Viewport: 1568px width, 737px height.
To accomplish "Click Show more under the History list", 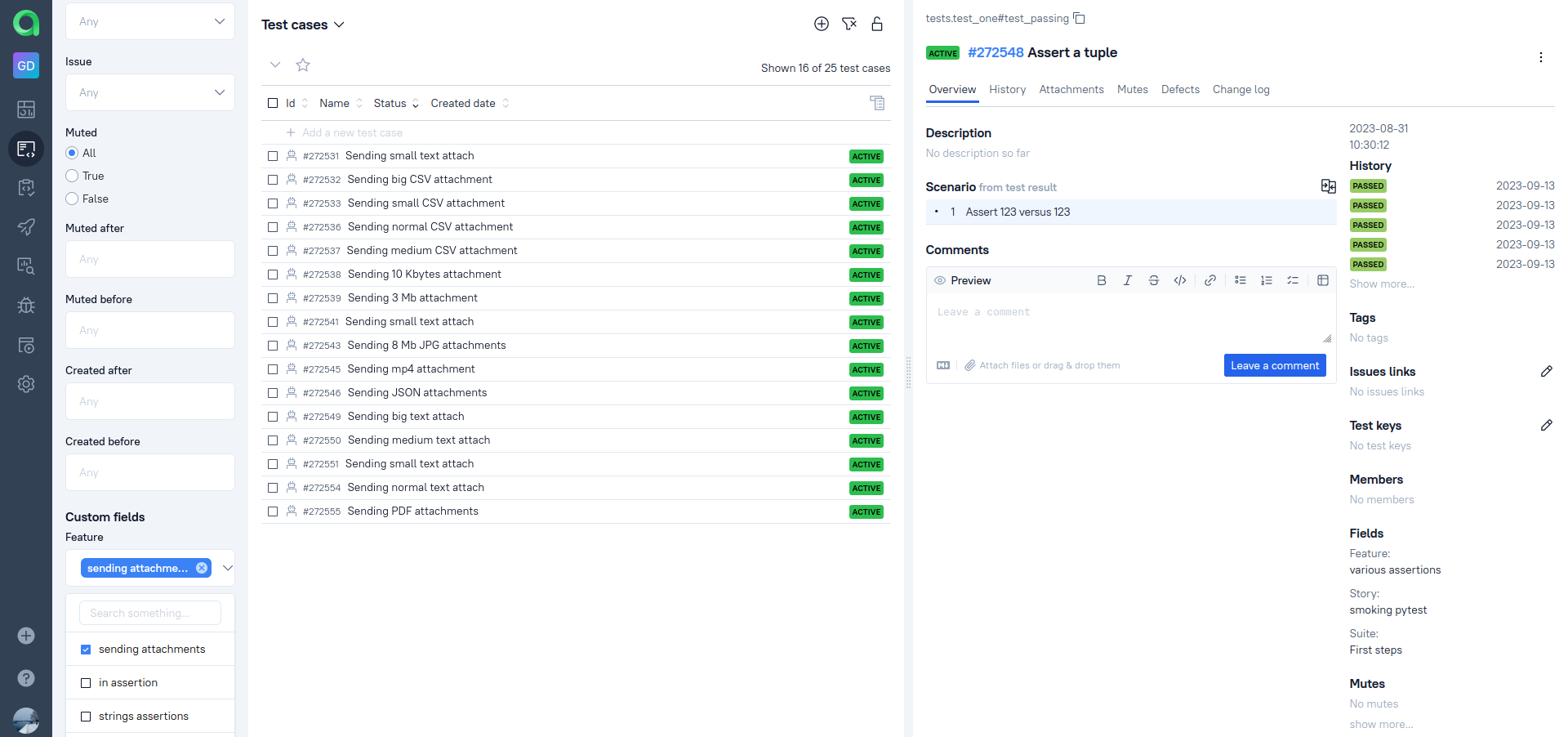I will tap(1380, 284).
